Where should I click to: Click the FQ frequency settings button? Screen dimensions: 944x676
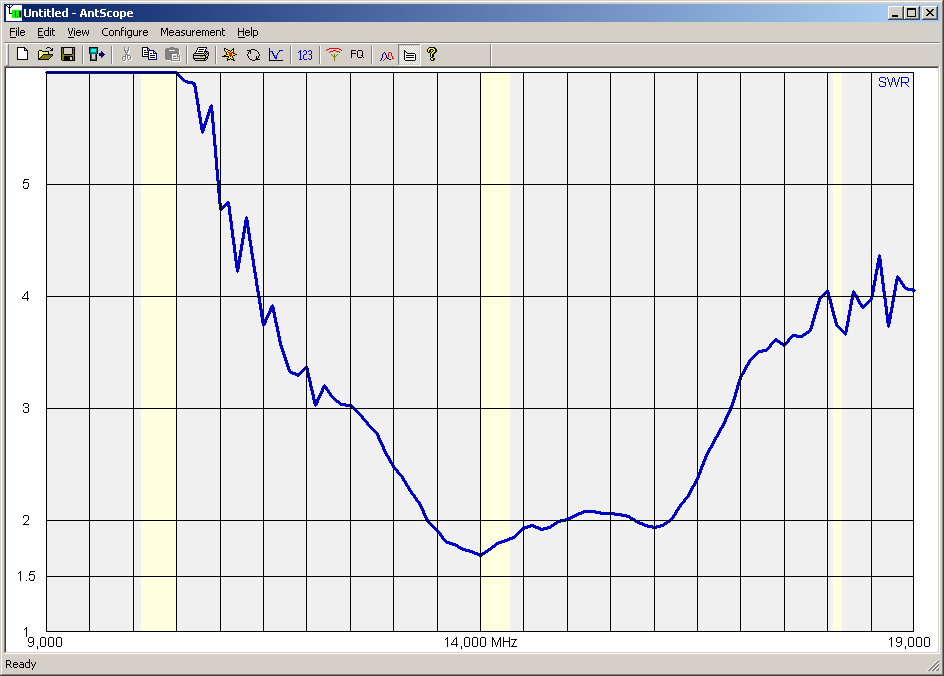pyautogui.click(x=357, y=54)
